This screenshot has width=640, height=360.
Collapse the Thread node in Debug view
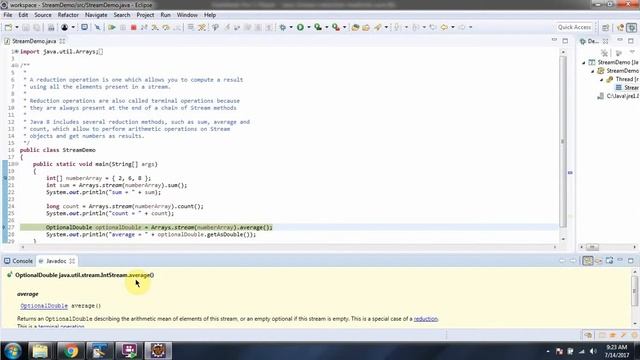pos(602,80)
